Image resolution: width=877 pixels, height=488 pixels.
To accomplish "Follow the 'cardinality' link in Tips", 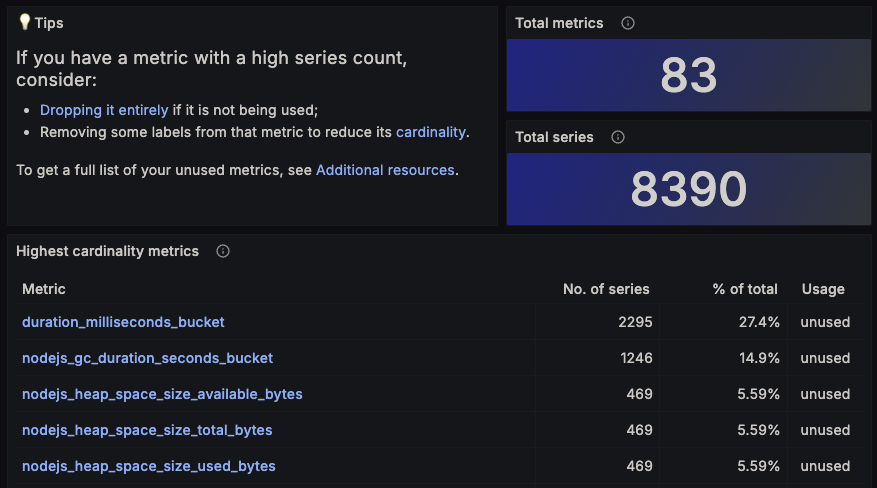I will coord(430,132).
